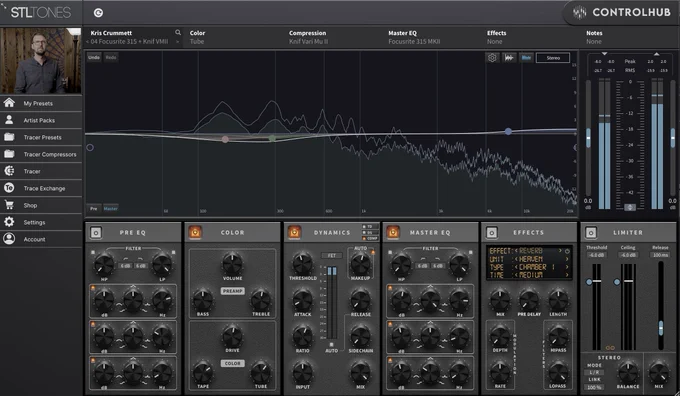The width and height of the screenshot is (680, 396).
Task: Open Artist Packs from the sidebar
Action: [41, 120]
